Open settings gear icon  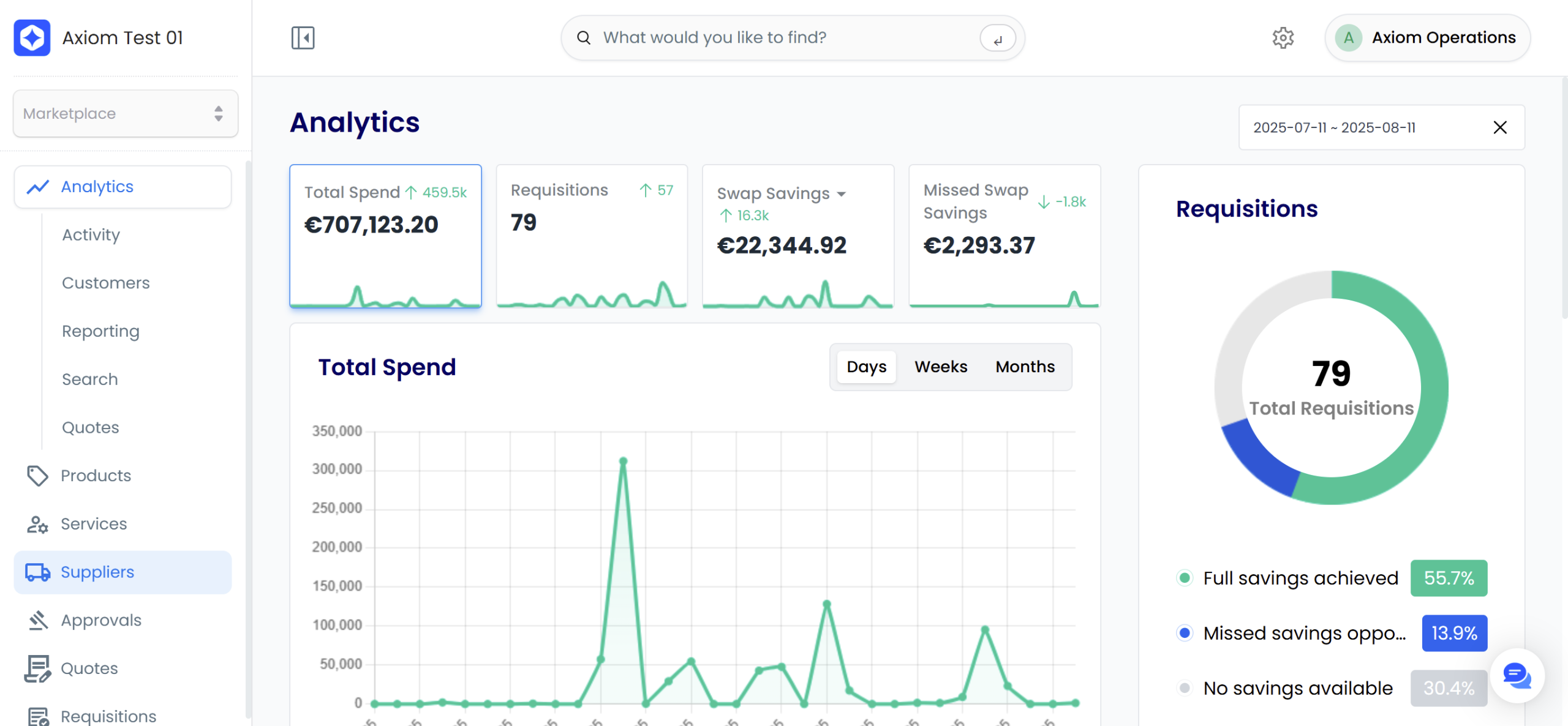1283,38
